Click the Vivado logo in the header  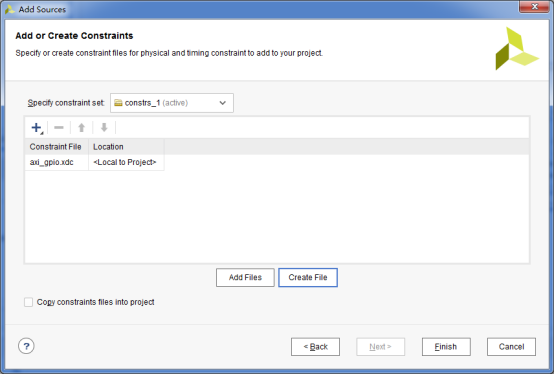517,48
